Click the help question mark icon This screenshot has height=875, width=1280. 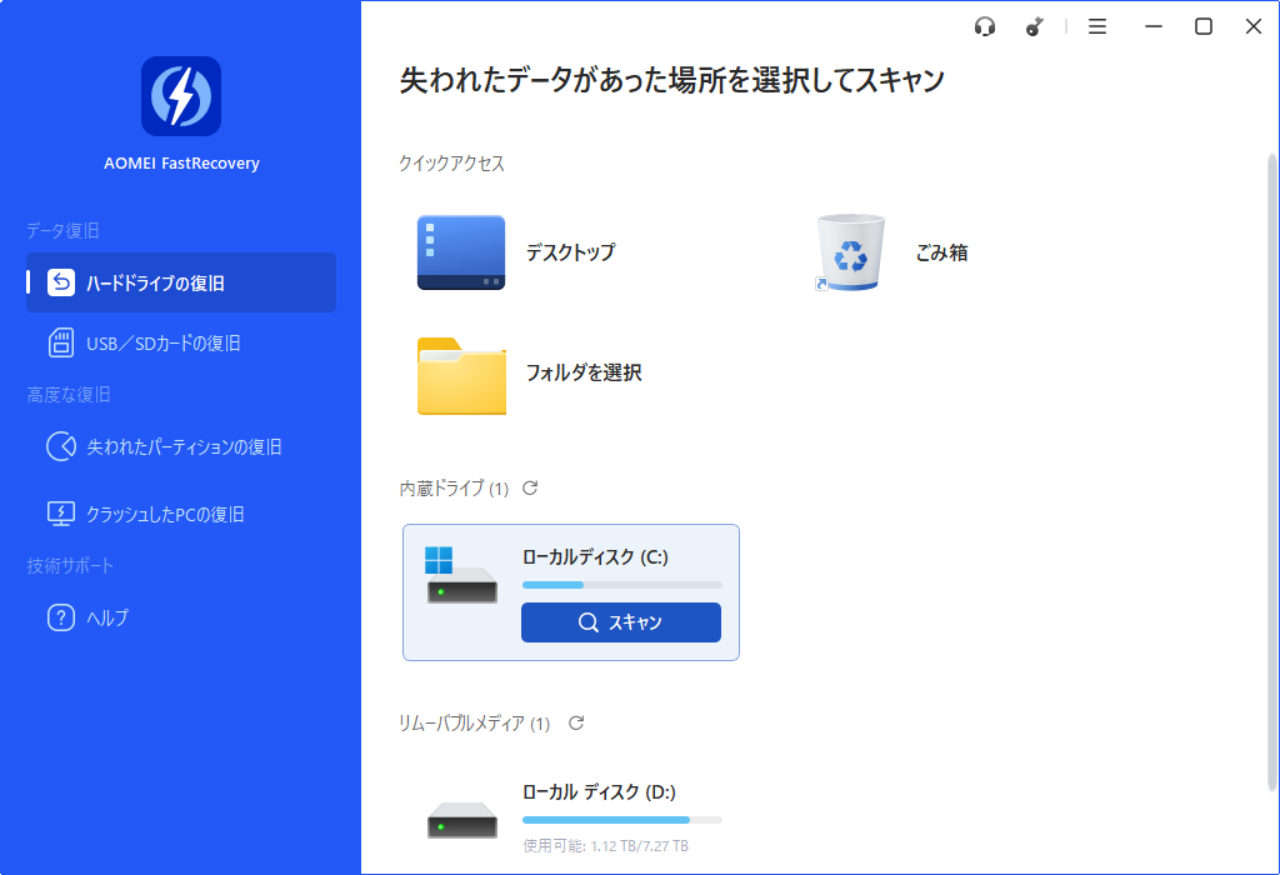[x=61, y=617]
